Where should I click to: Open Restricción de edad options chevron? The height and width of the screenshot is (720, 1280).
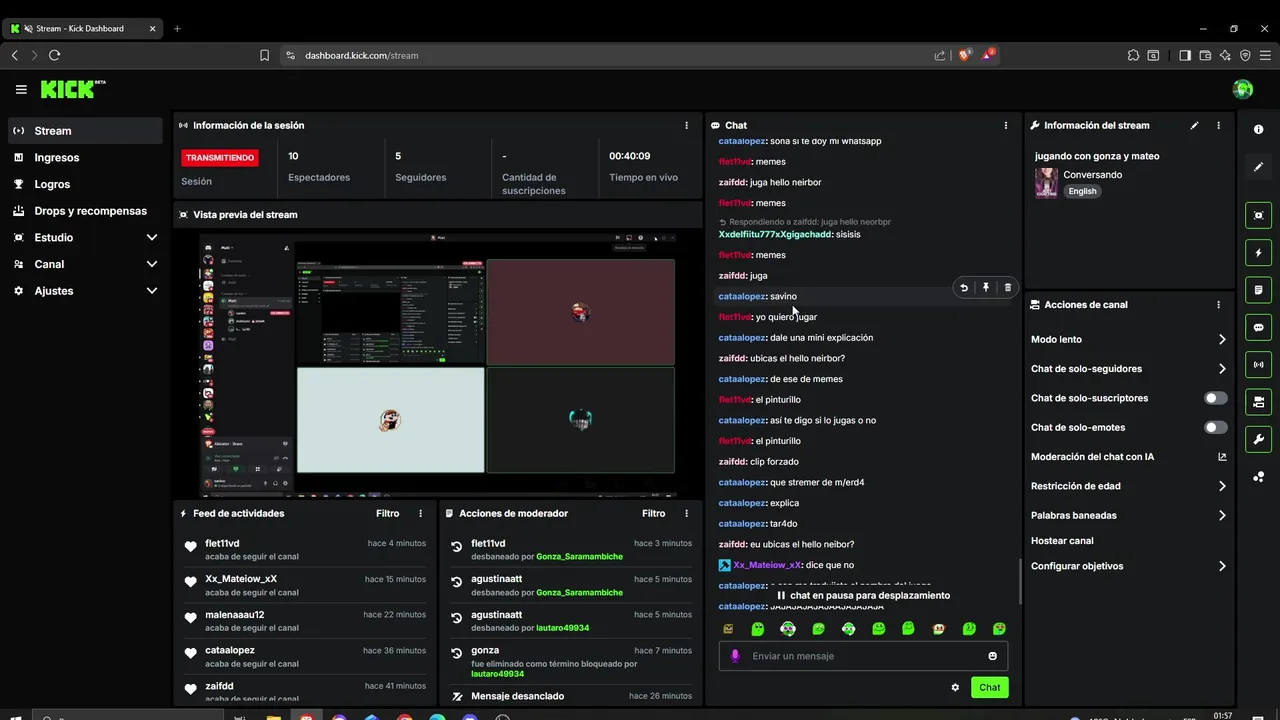coord(1222,486)
